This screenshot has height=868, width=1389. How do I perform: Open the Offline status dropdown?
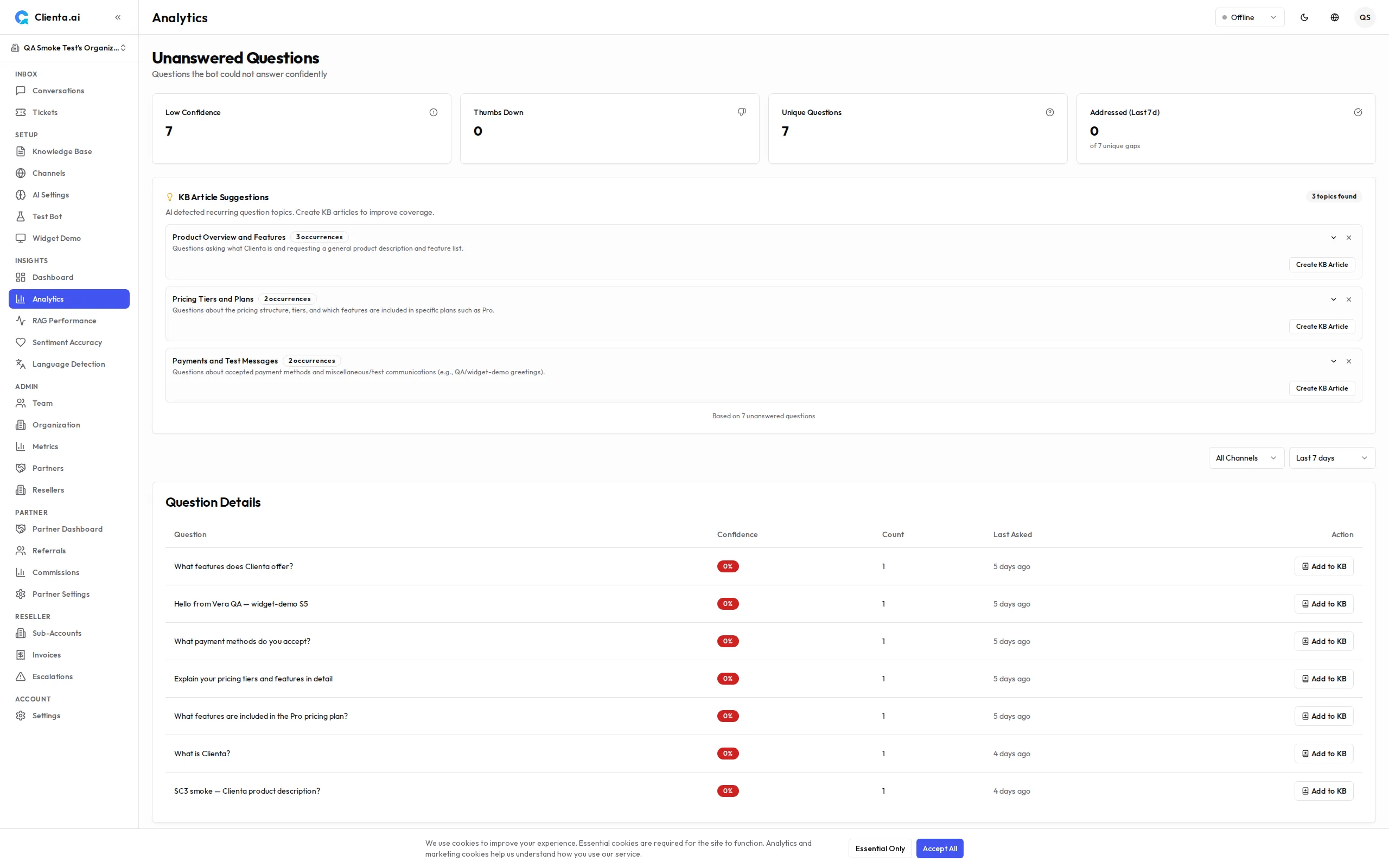coord(1250,17)
